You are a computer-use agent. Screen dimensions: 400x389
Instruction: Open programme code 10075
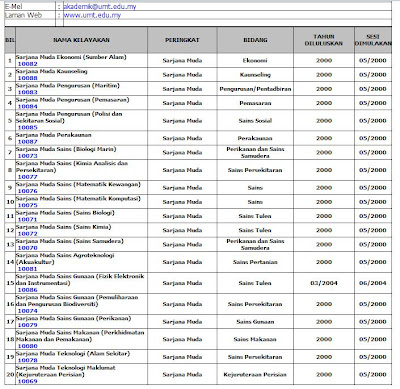pyautogui.click(x=28, y=205)
